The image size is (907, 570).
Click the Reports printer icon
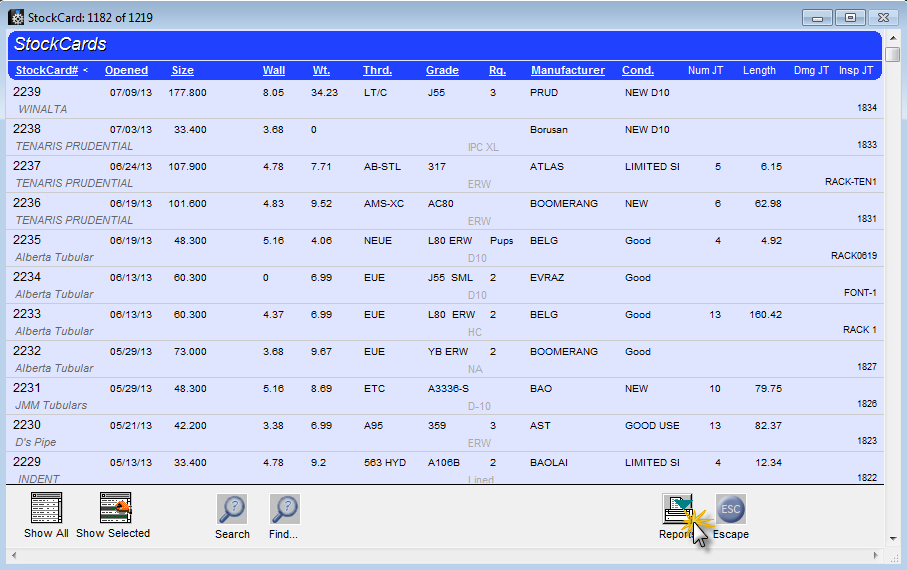pos(678,509)
